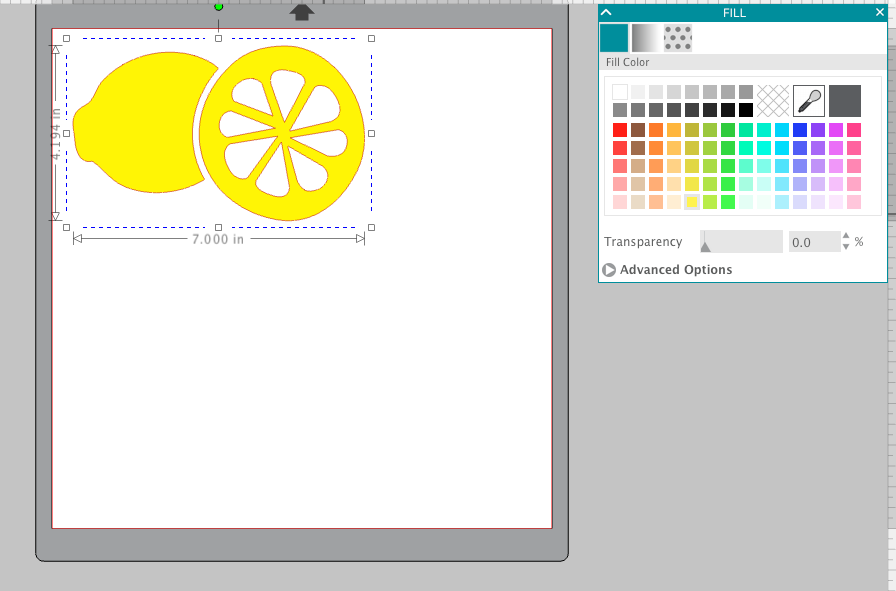Pick the eyedropper color selector tool

click(x=809, y=101)
